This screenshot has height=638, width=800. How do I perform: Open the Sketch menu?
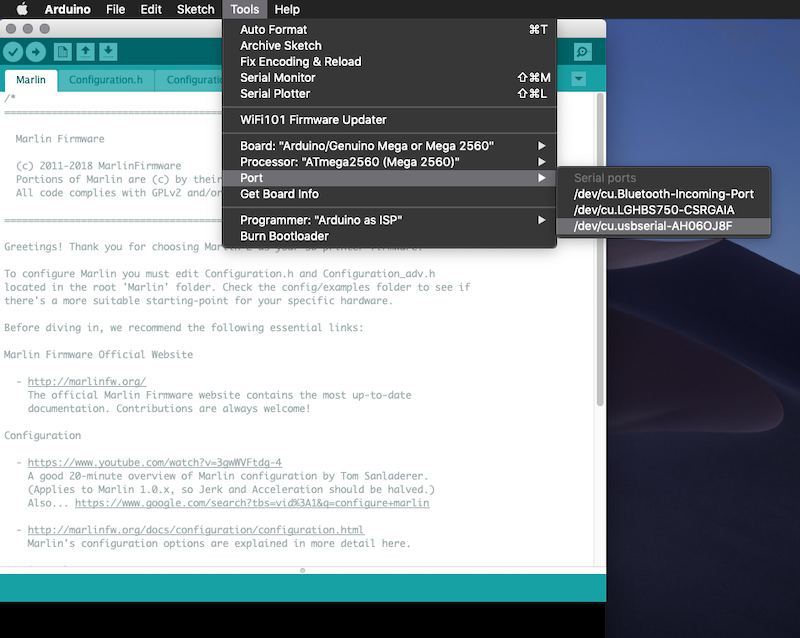tap(195, 9)
